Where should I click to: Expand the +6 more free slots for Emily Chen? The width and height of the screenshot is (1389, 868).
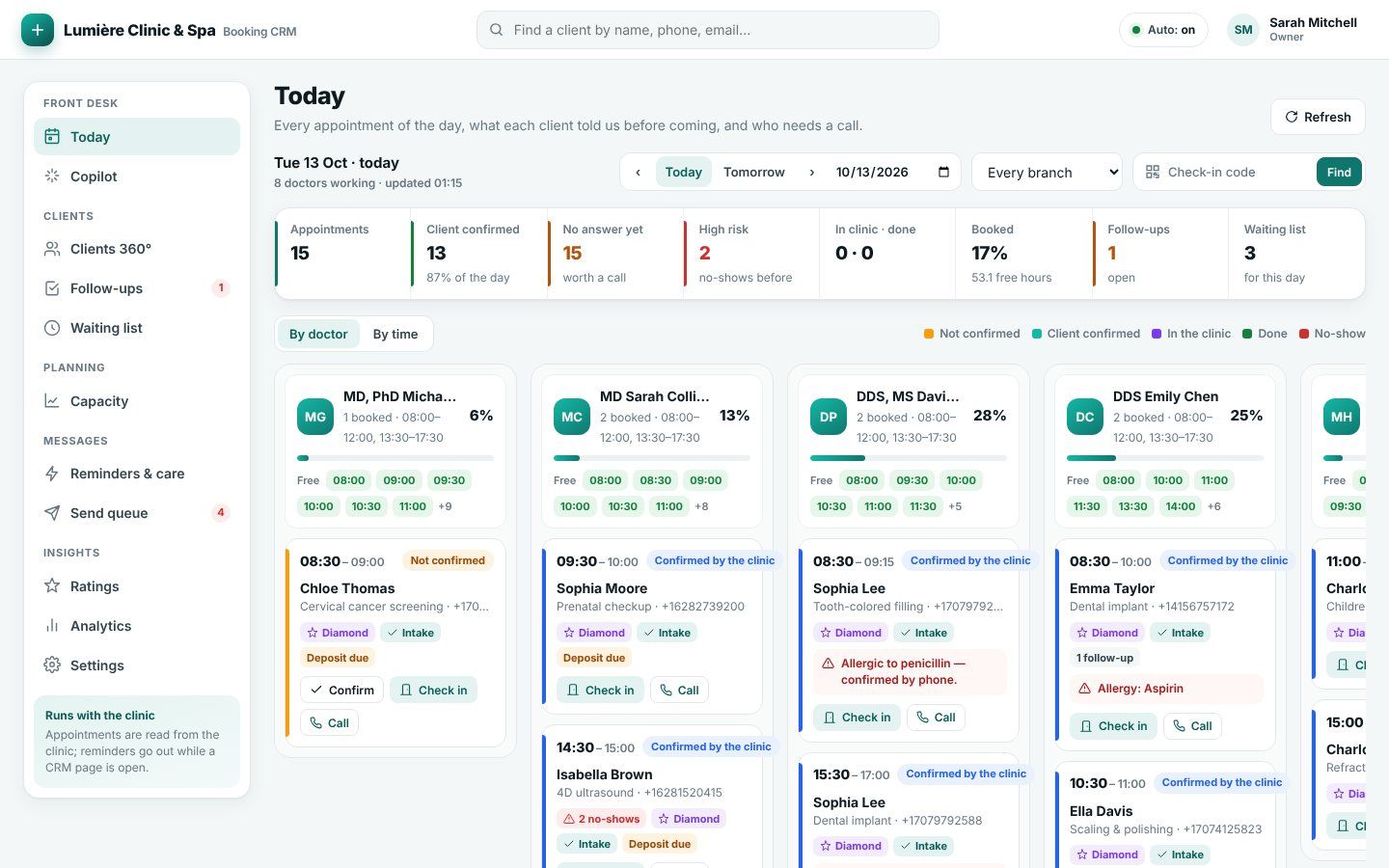click(x=1214, y=506)
